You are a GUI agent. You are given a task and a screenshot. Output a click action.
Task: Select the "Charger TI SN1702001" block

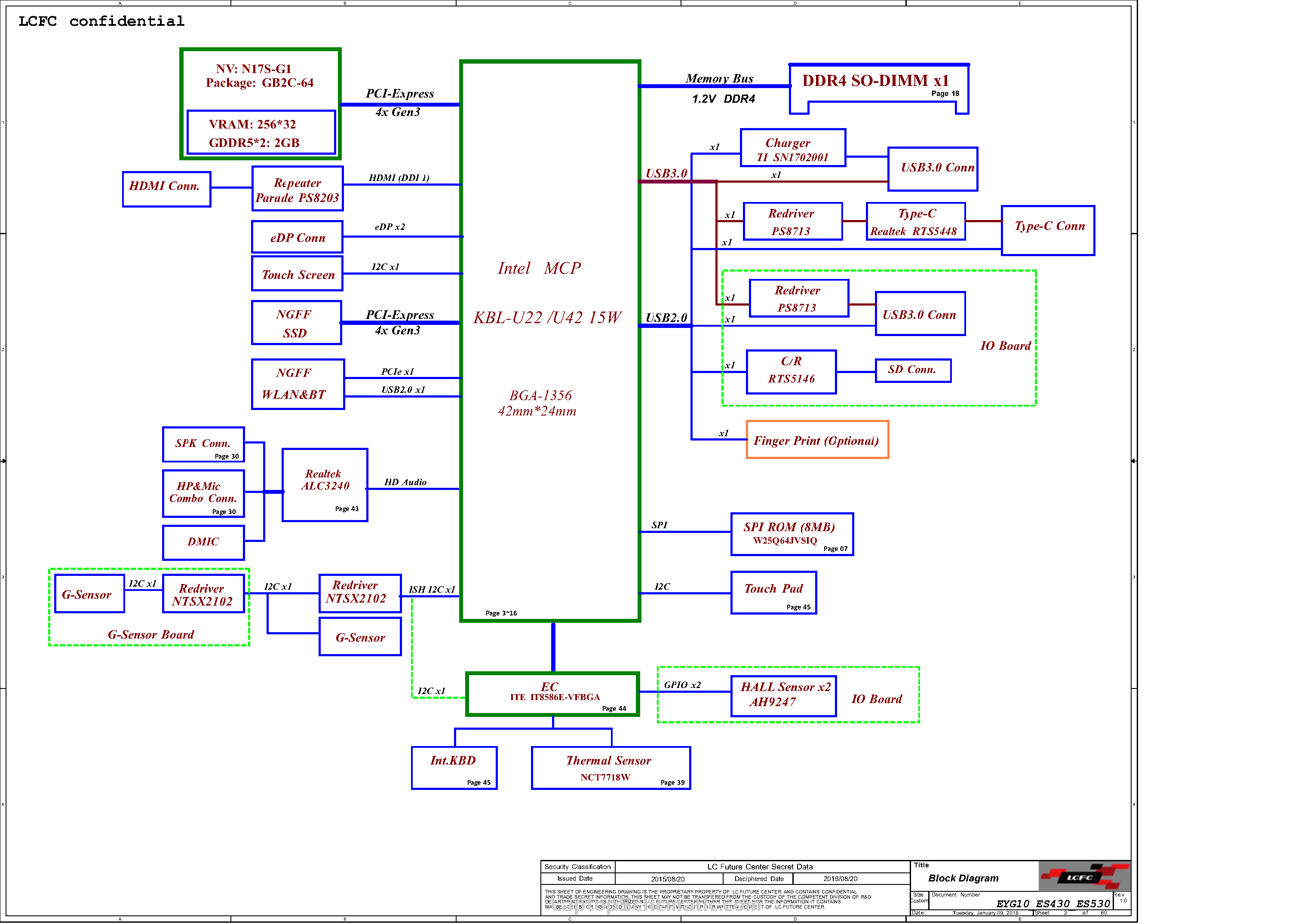pyautogui.click(x=793, y=148)
